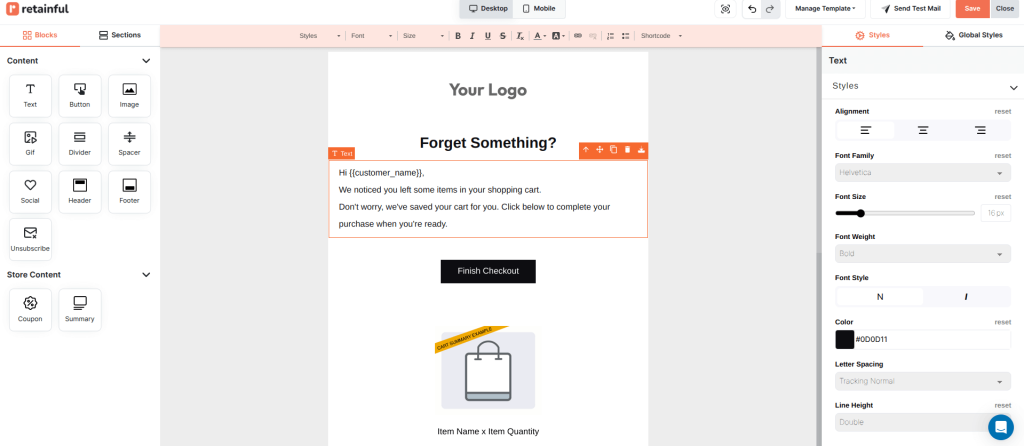
Task: Redo the last change
Action: point(770,9)
